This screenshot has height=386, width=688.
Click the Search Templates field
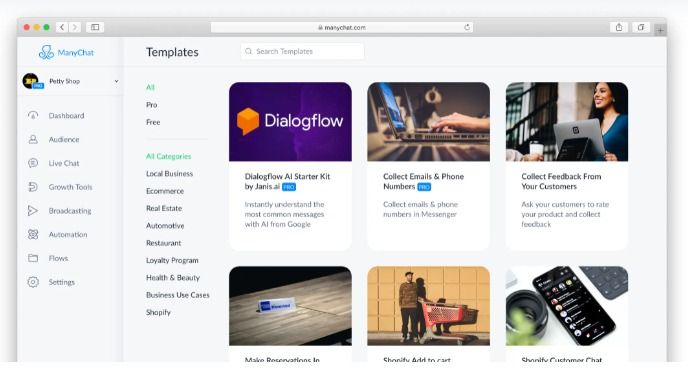point(302,51)
